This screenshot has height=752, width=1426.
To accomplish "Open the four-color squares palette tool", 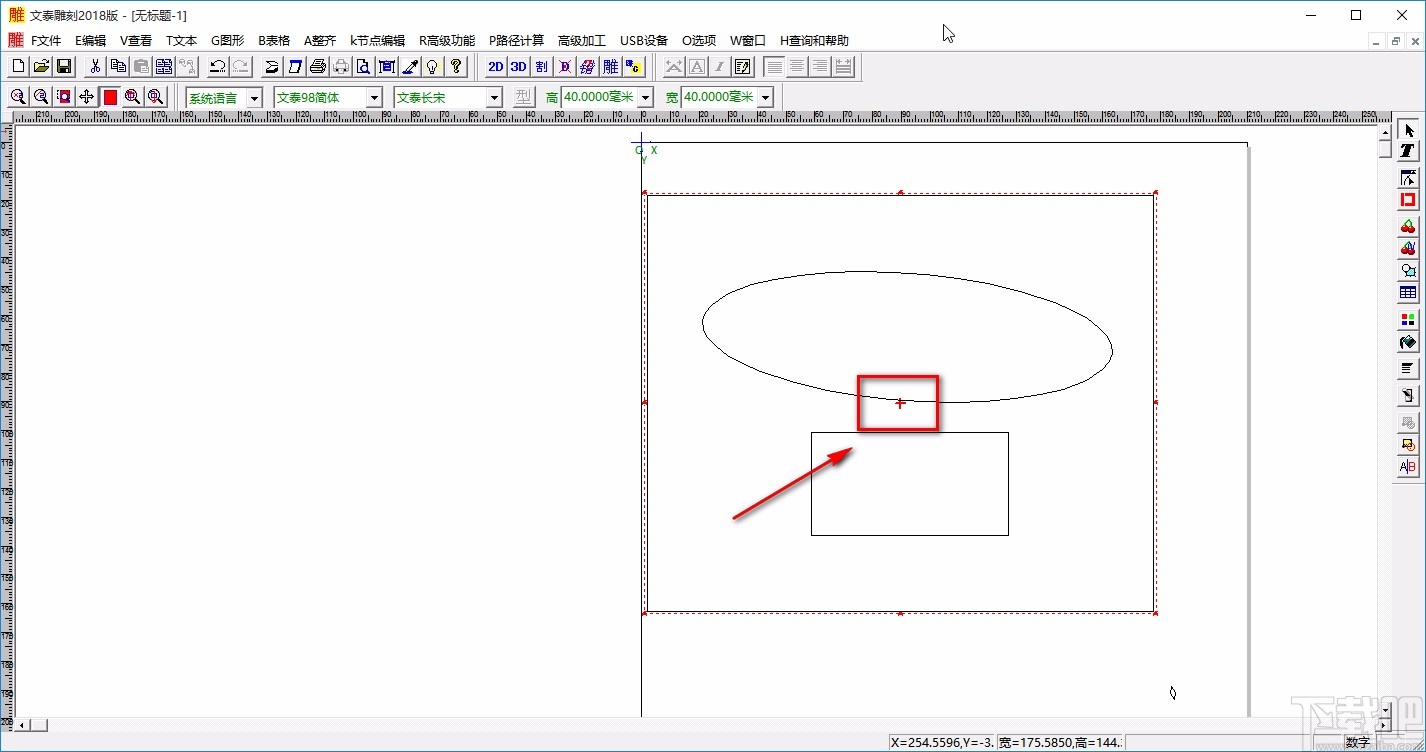I will click(1408, 320).
